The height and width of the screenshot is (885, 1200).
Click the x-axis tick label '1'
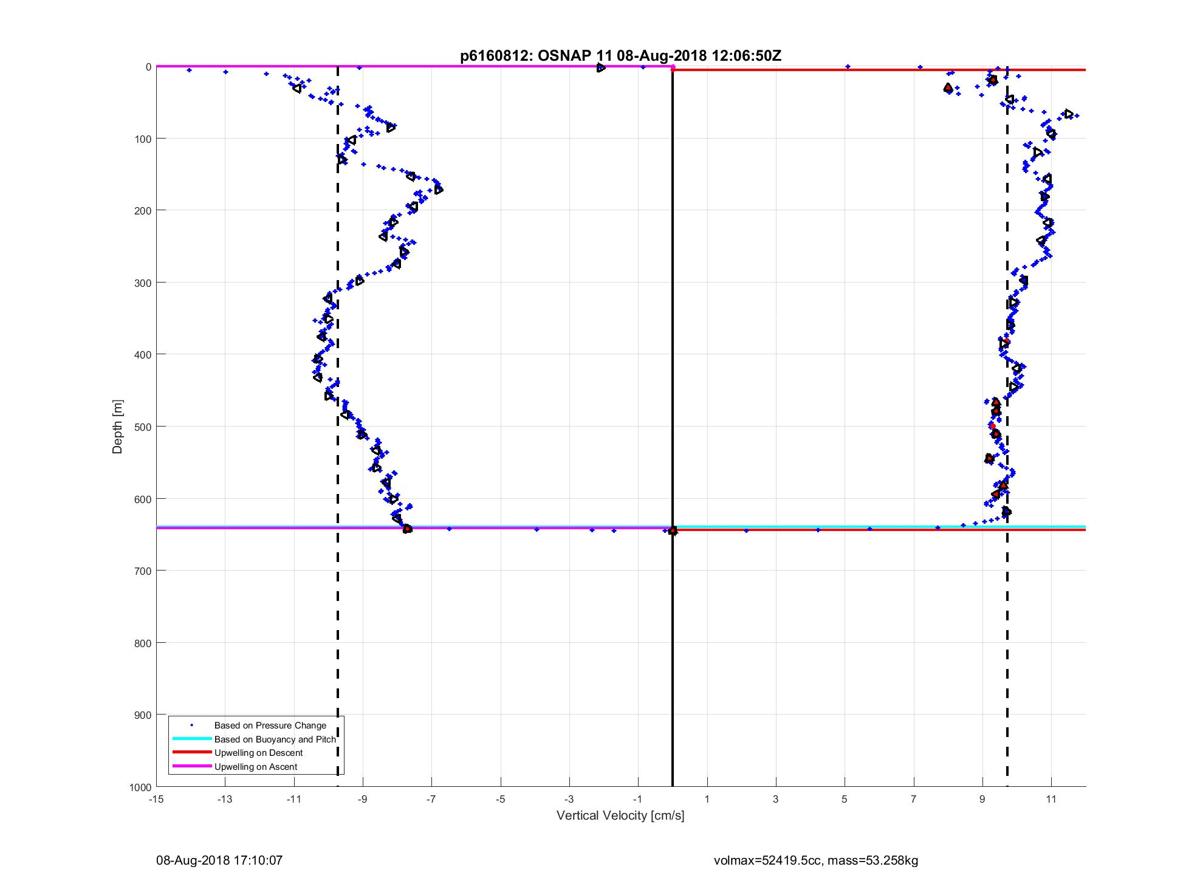pos(707,799)
